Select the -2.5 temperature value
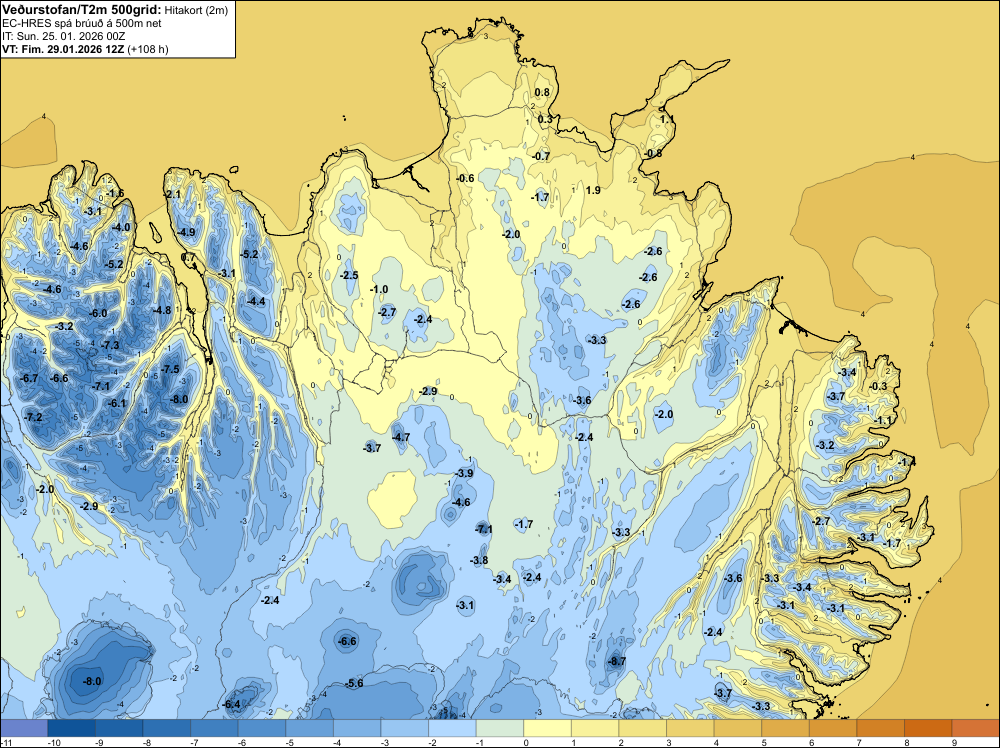Screen dimensions: 1000x748 [x=349, y=275]
